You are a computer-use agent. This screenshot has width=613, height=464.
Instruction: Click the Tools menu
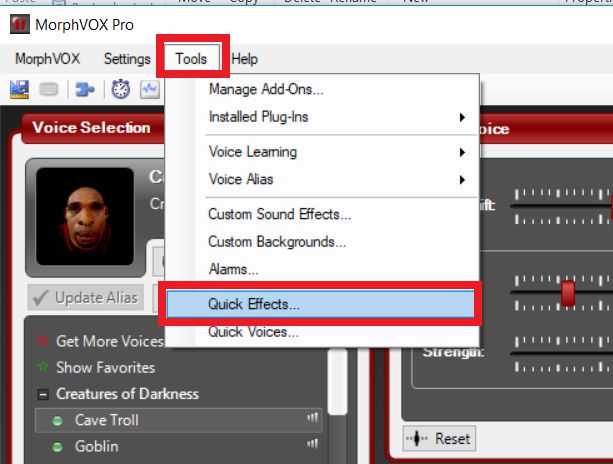[x=191, y=59]
